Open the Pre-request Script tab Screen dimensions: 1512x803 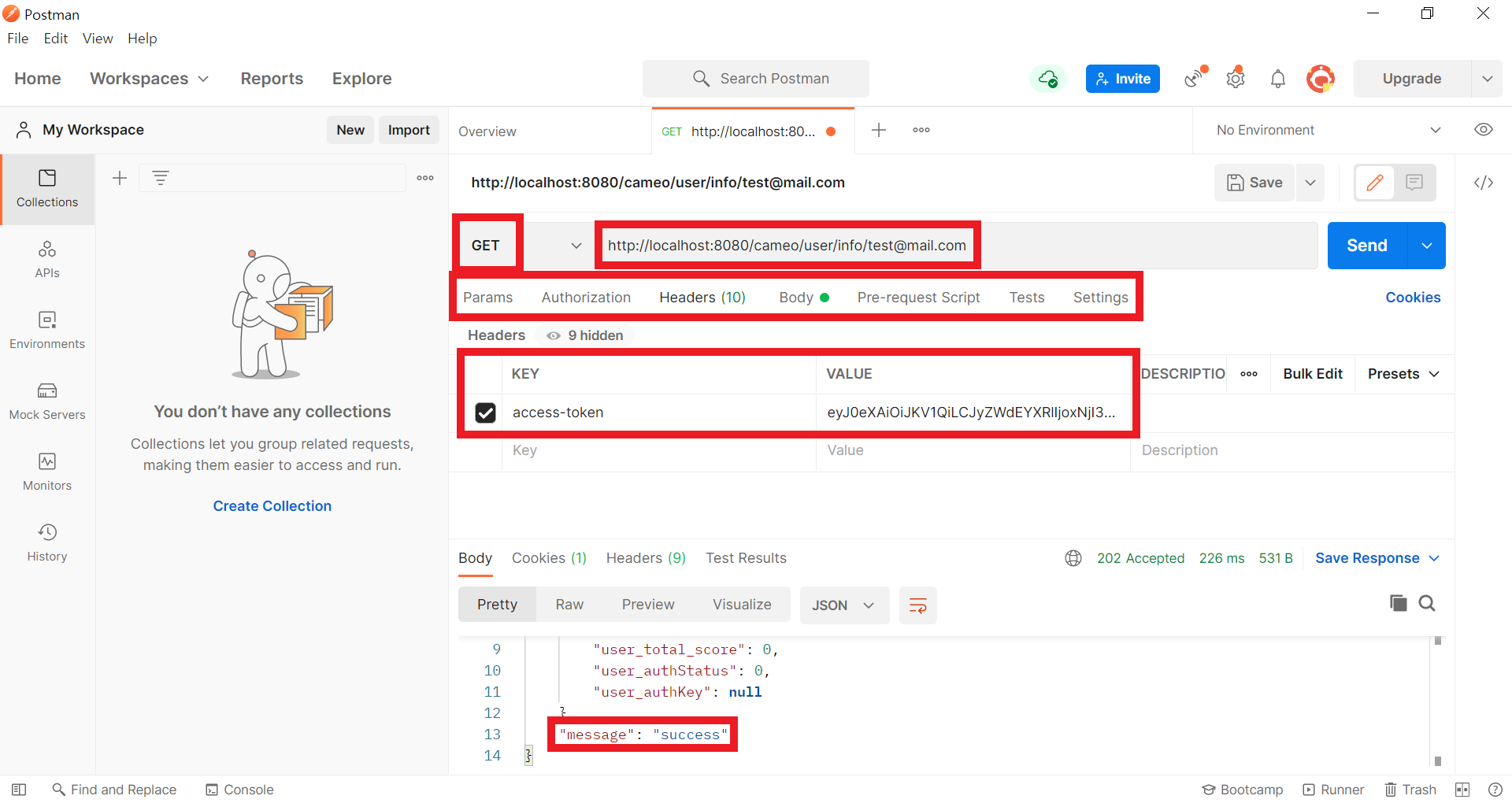click(918, 298)
